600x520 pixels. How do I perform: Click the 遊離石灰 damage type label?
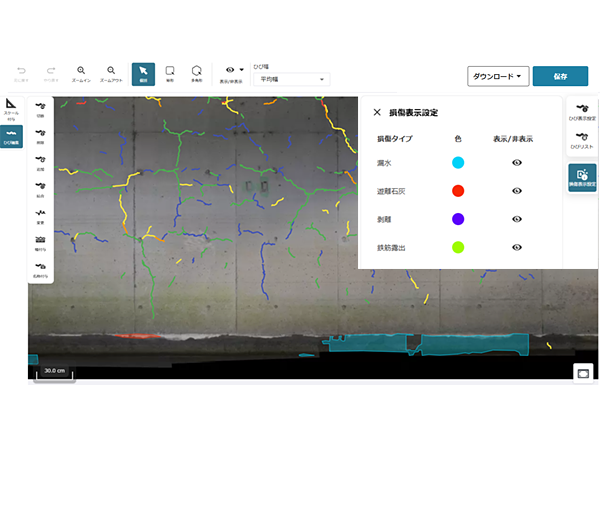tap(391, 191)
